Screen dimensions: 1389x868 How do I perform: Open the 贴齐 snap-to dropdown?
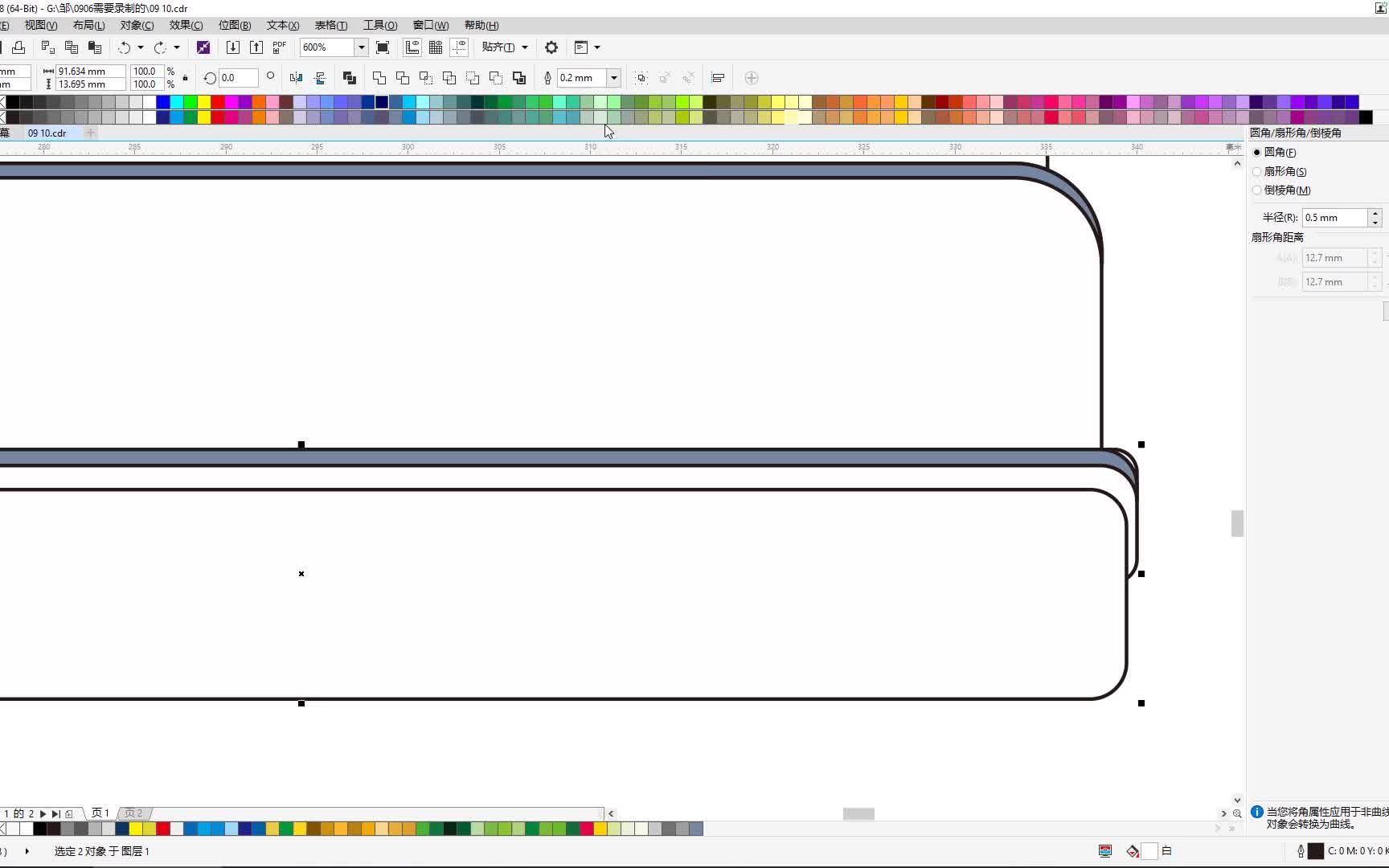pos(505,47)
